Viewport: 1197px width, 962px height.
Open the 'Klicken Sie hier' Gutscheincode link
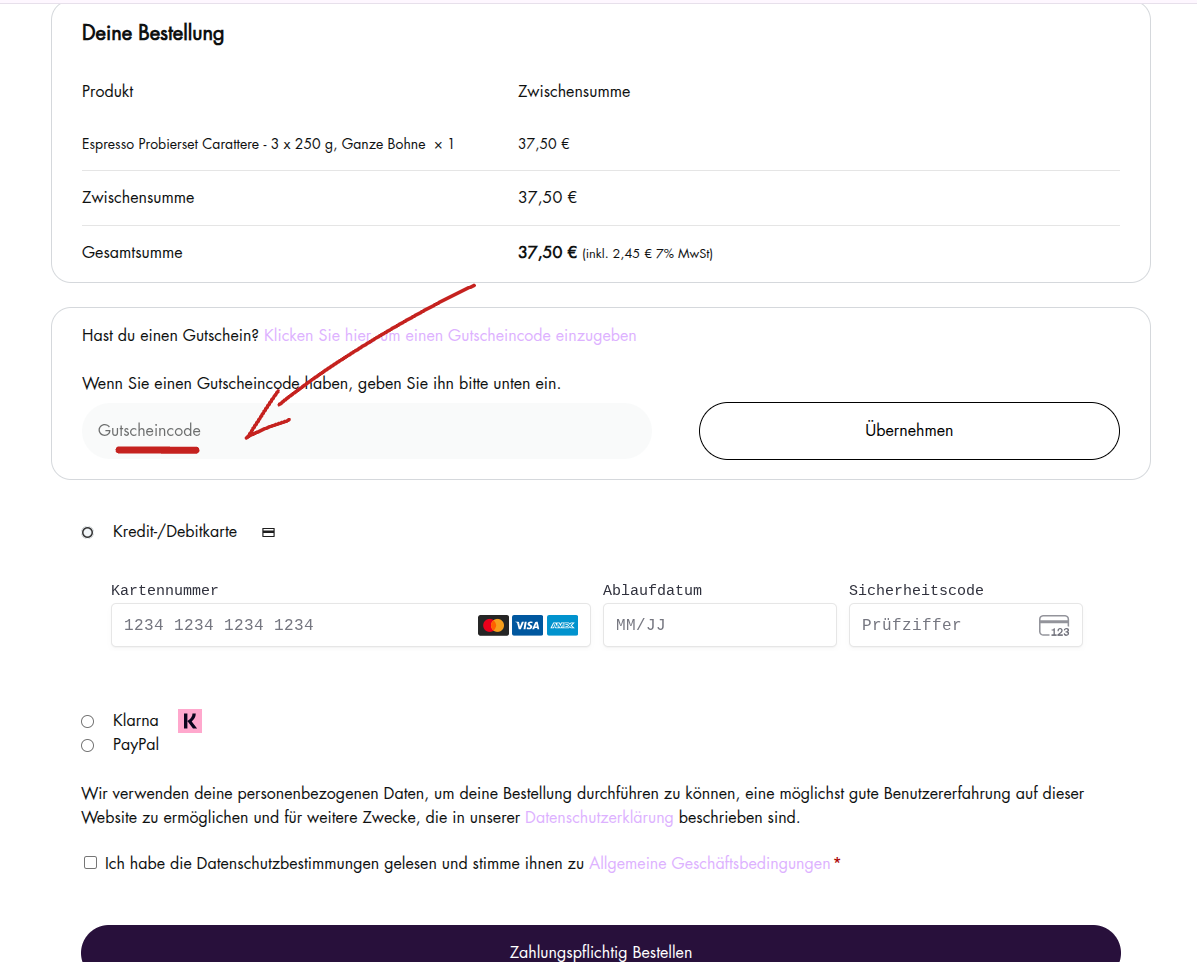point(450,336)
